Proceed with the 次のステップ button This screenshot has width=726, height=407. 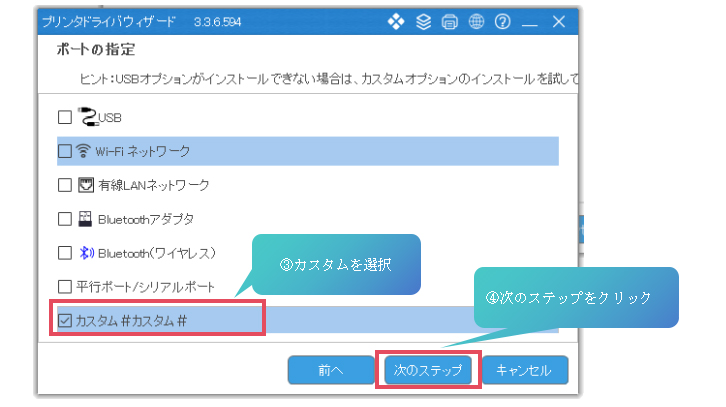point(428,370)
